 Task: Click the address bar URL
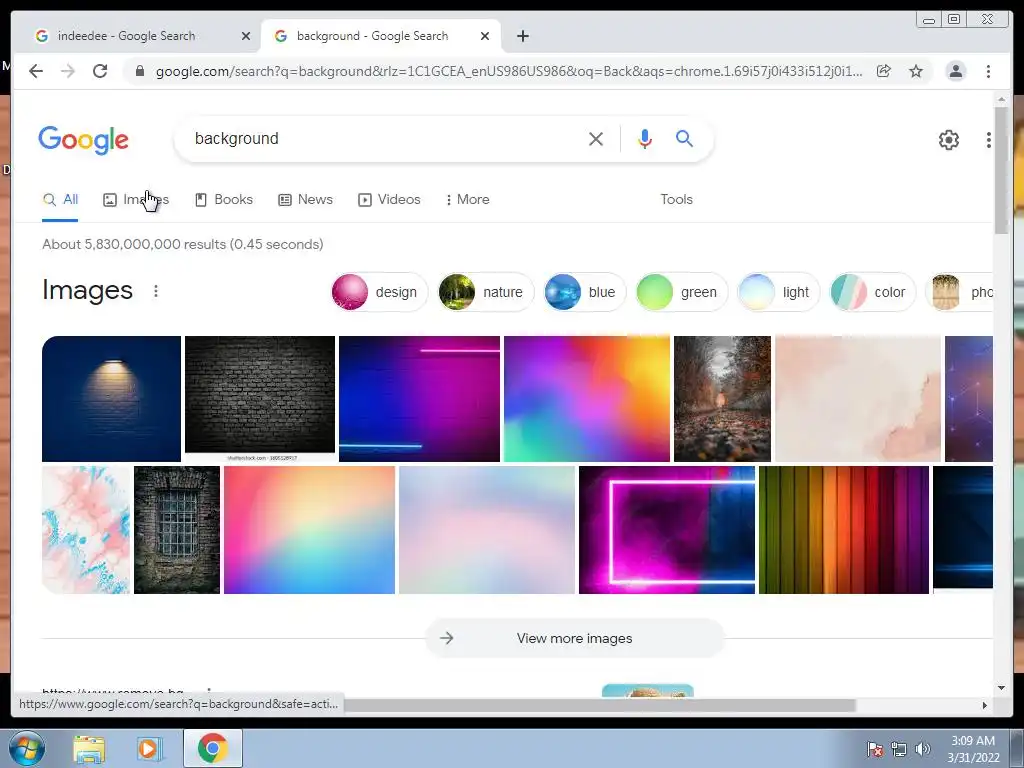coord(509,71)
